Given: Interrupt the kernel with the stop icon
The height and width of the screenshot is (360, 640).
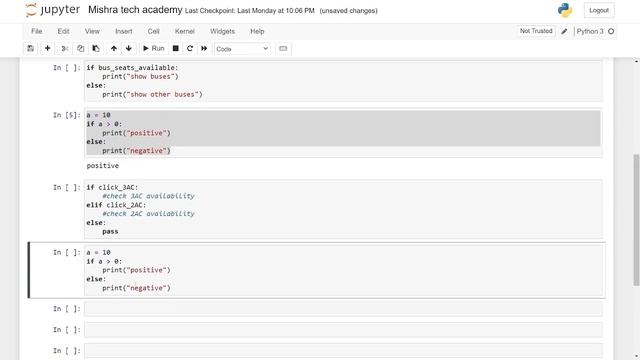Looking at the screenshot, I should coord(176,49).
